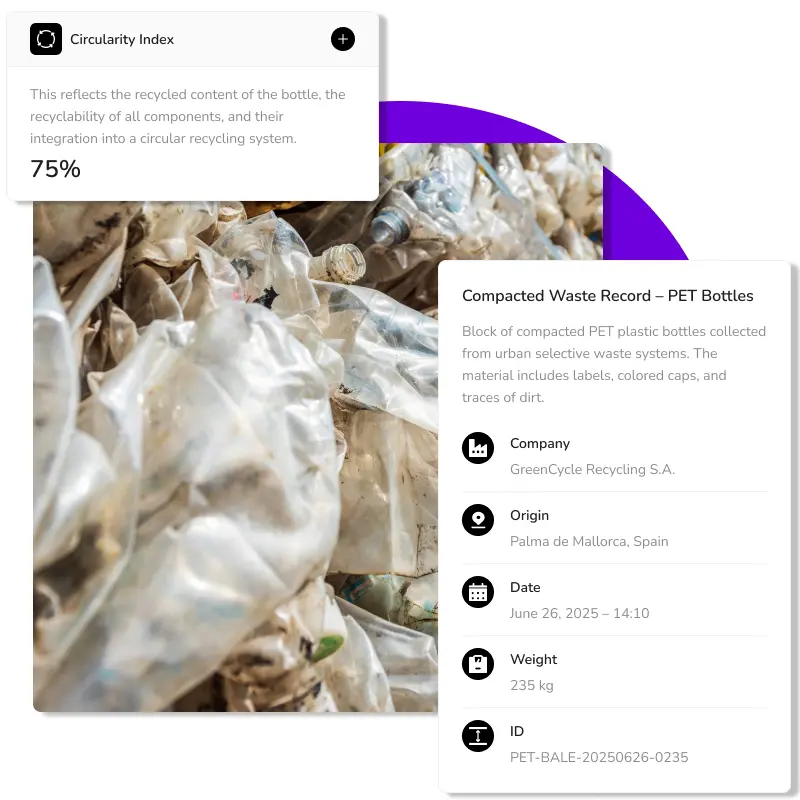Click the Palma de Mallorca, Spain origin
The image size is (800, 800).
click(589, 541)
